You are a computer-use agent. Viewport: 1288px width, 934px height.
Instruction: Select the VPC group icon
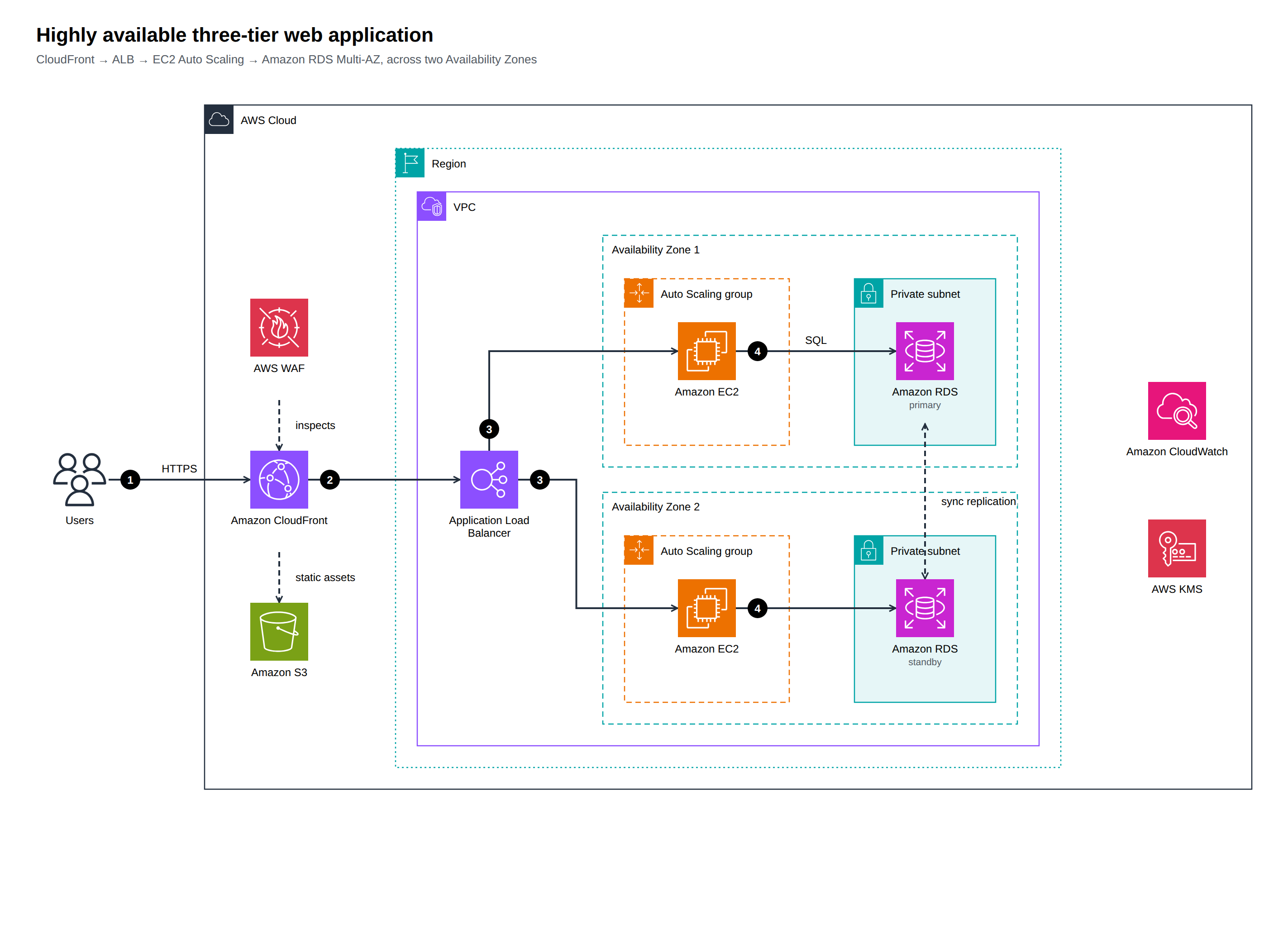coord(432,207)
